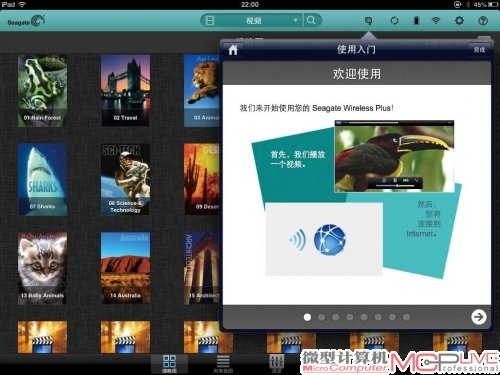The image size is (500, 375).
Task: Click the 欢迎使用 heading
Action: click(x=357, y=74)
